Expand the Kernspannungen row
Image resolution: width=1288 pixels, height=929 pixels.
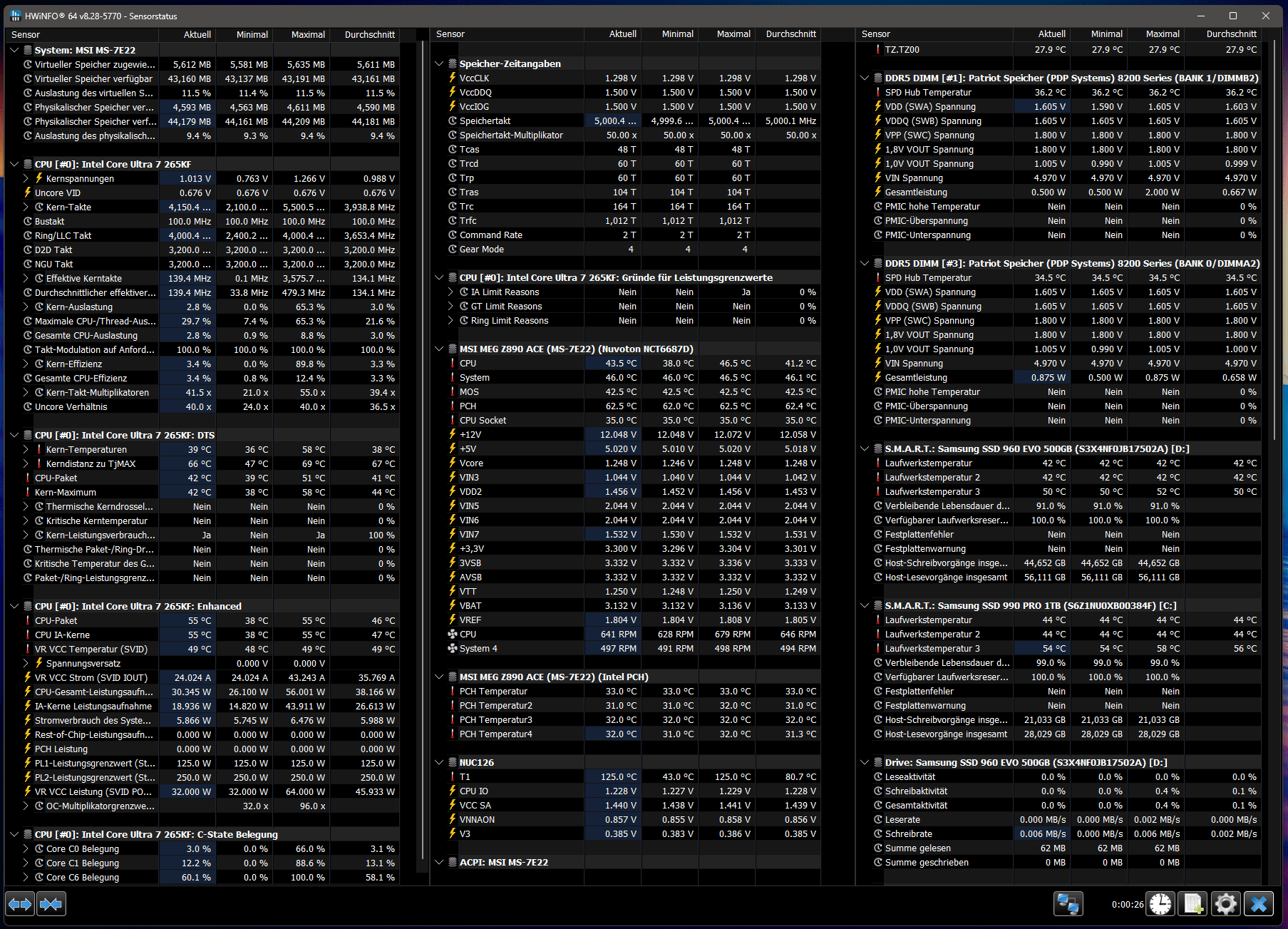tap(26, 178)
